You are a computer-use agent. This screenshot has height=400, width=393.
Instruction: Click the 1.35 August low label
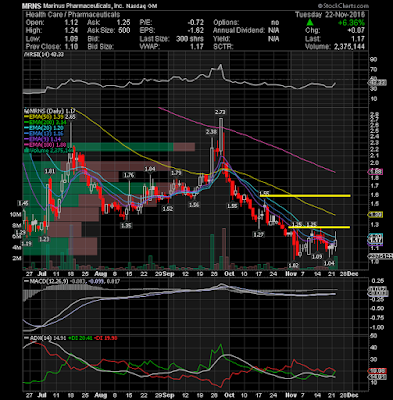point(126,225)
